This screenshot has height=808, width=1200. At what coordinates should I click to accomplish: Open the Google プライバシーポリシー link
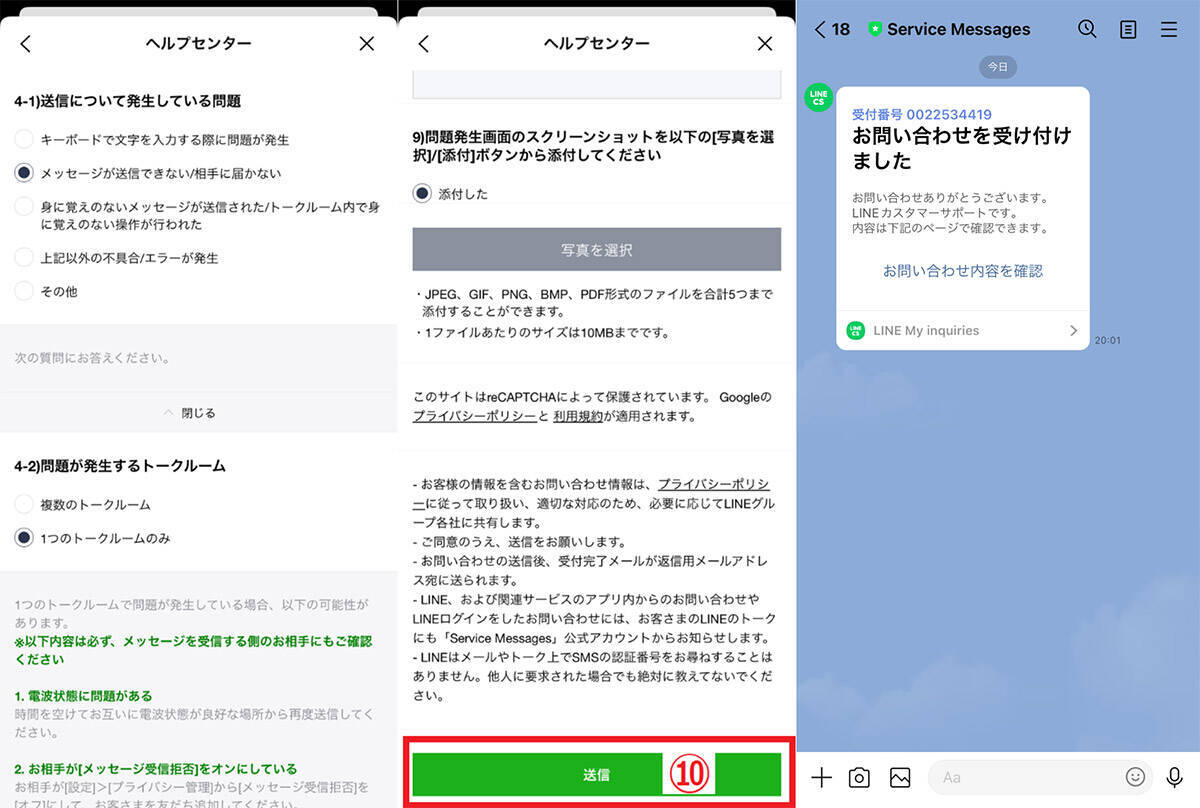tap(474, 416)
